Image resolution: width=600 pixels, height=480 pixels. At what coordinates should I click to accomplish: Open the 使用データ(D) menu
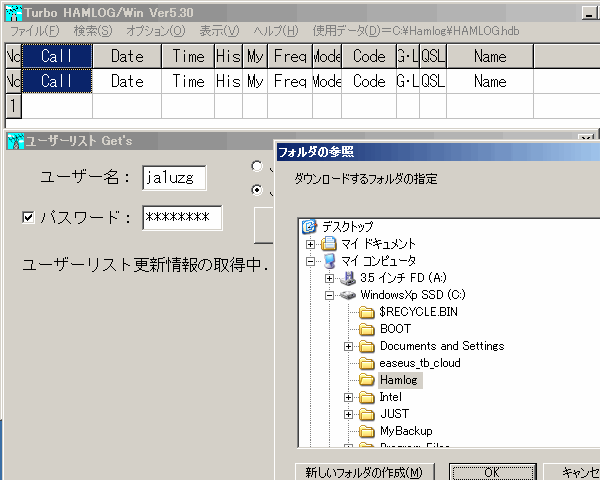click(x=416, y=31)
